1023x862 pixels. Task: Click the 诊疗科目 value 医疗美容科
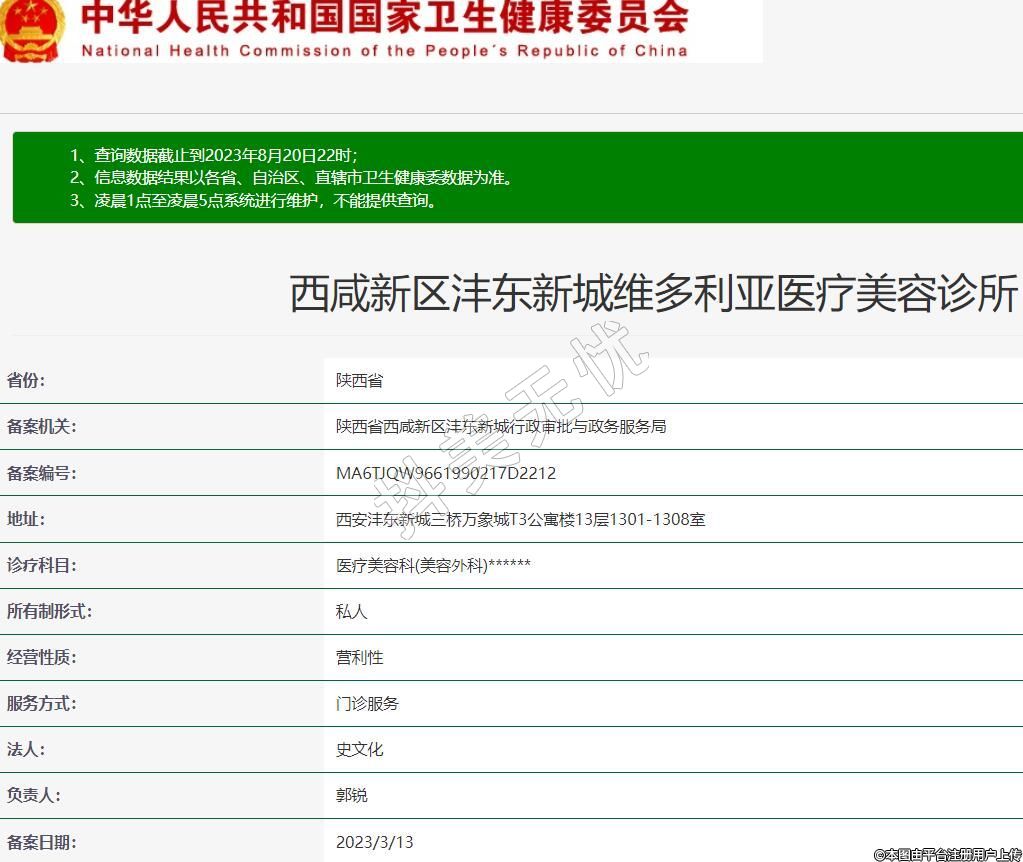click(433, 565)
